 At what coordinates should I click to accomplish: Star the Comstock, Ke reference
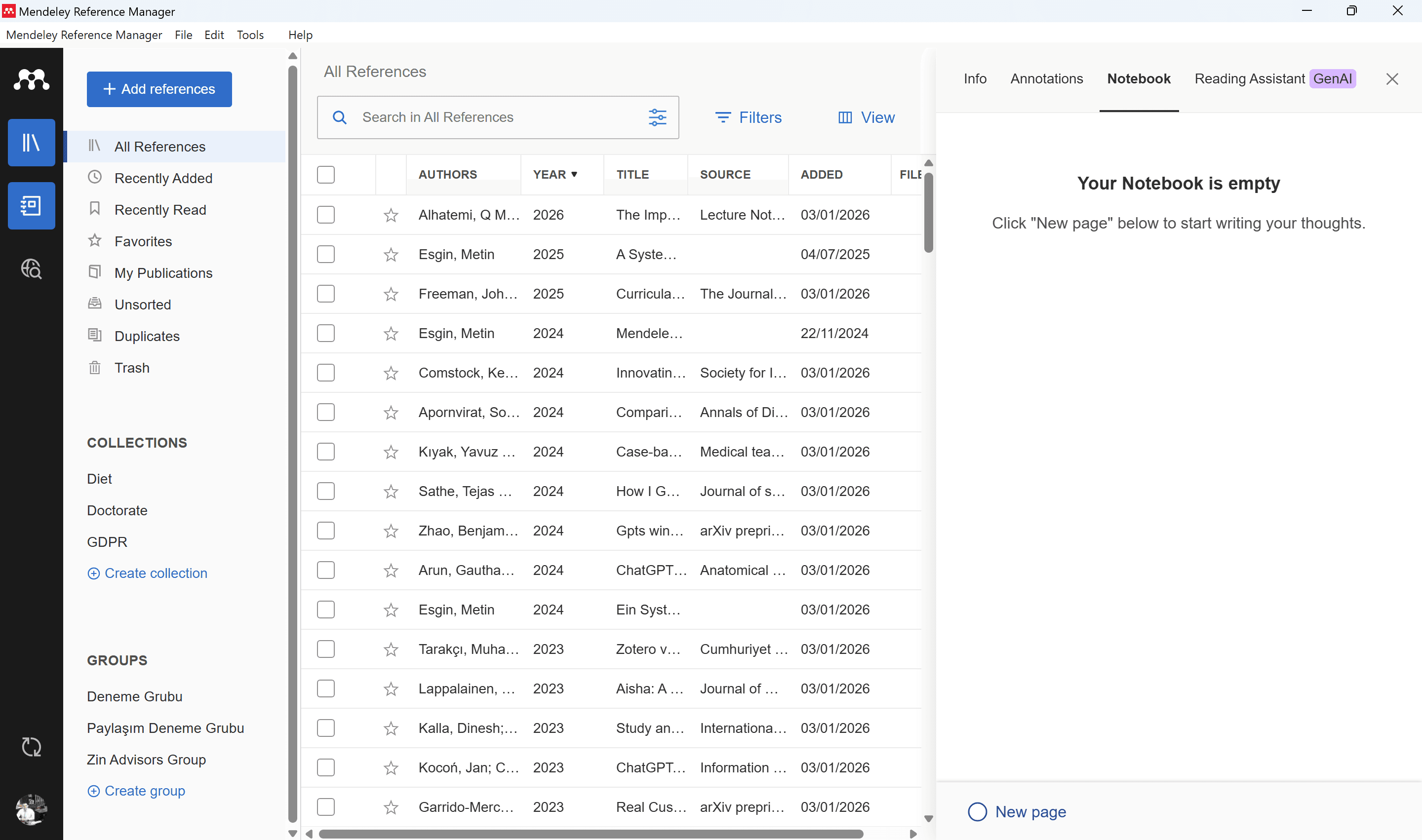coord(391,373)
